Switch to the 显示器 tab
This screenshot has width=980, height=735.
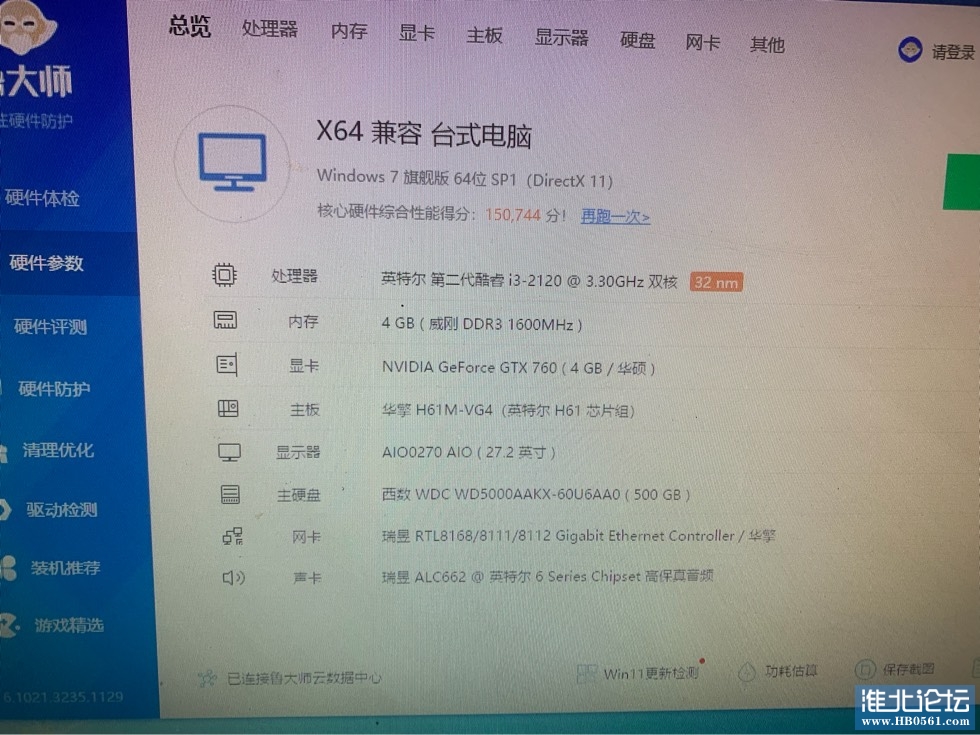point(561,38)
